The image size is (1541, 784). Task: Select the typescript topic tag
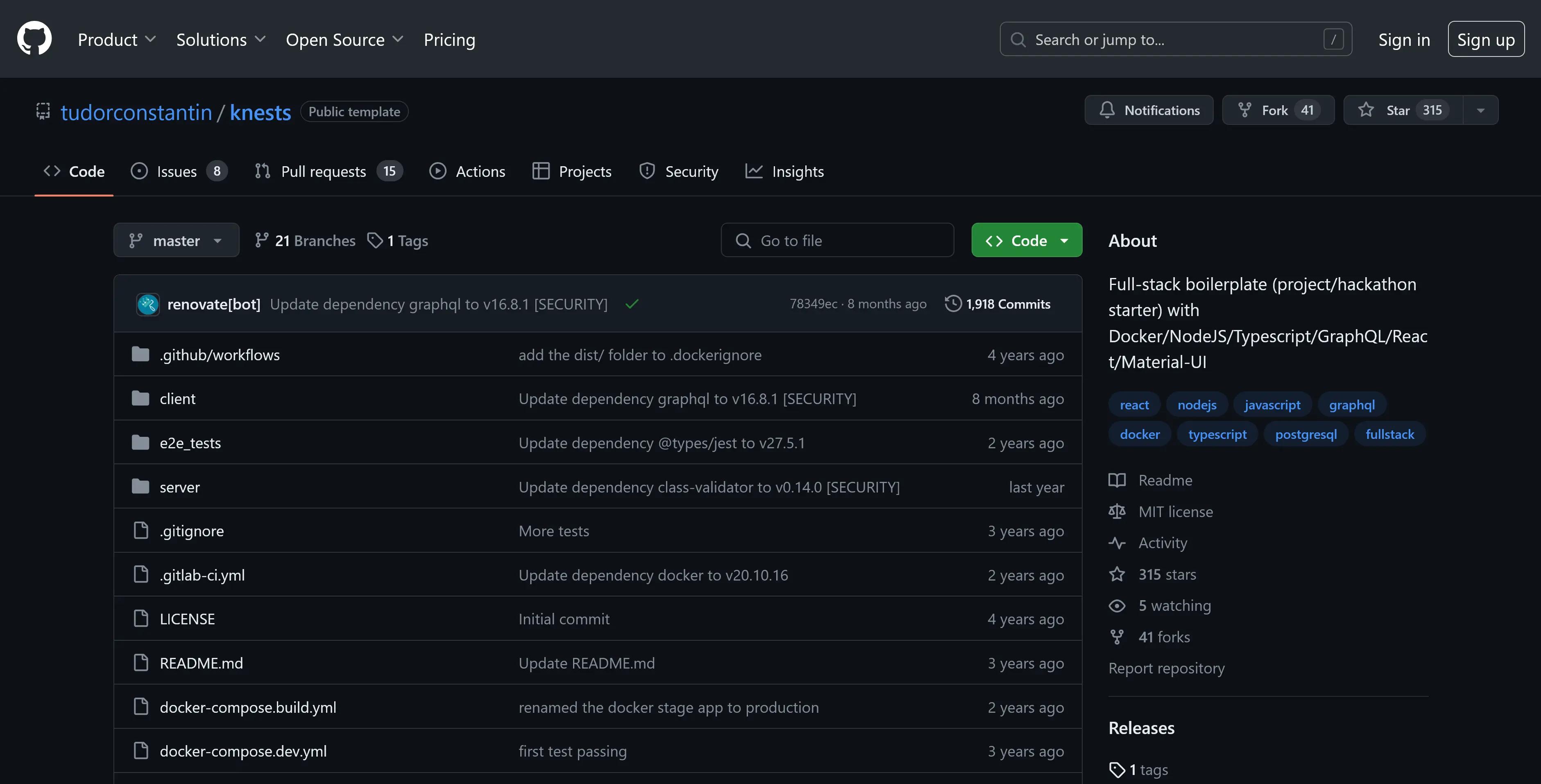click(x=1217, y=434)
